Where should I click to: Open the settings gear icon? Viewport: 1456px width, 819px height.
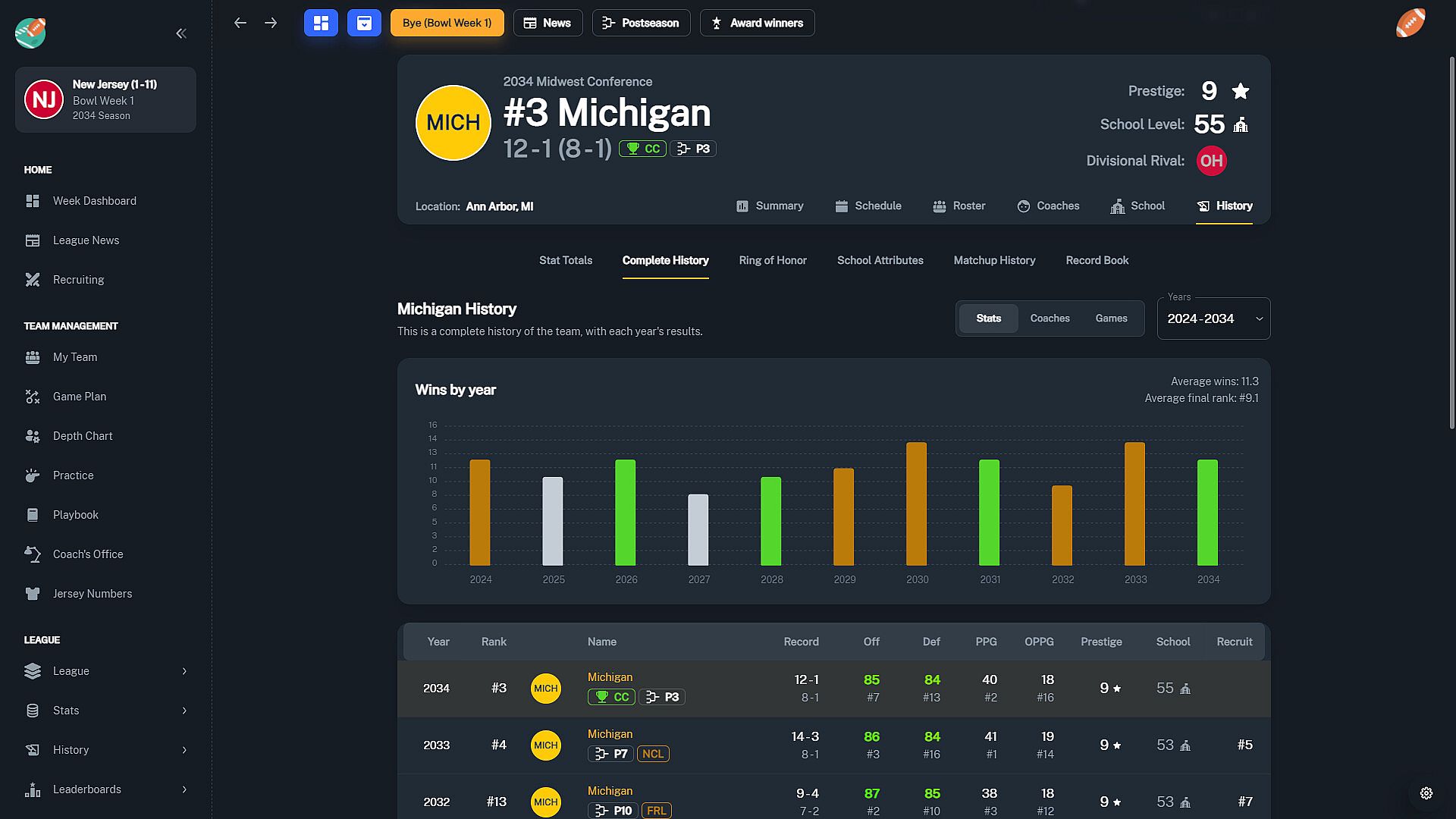tap(1426, 793)
